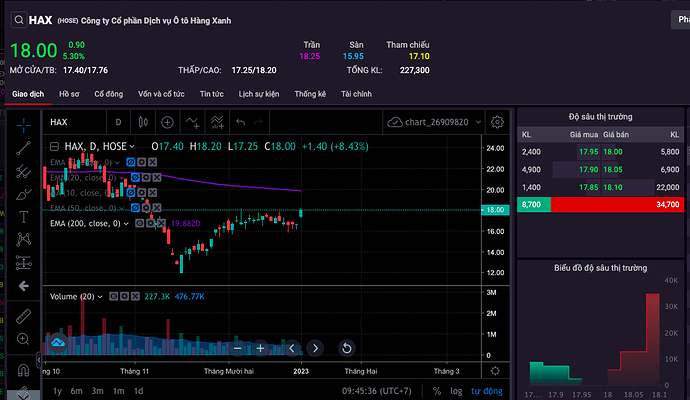The image size is (690, 400).
Task: Expand EMA (200, close, 0) options chevron
Action: 126,224
